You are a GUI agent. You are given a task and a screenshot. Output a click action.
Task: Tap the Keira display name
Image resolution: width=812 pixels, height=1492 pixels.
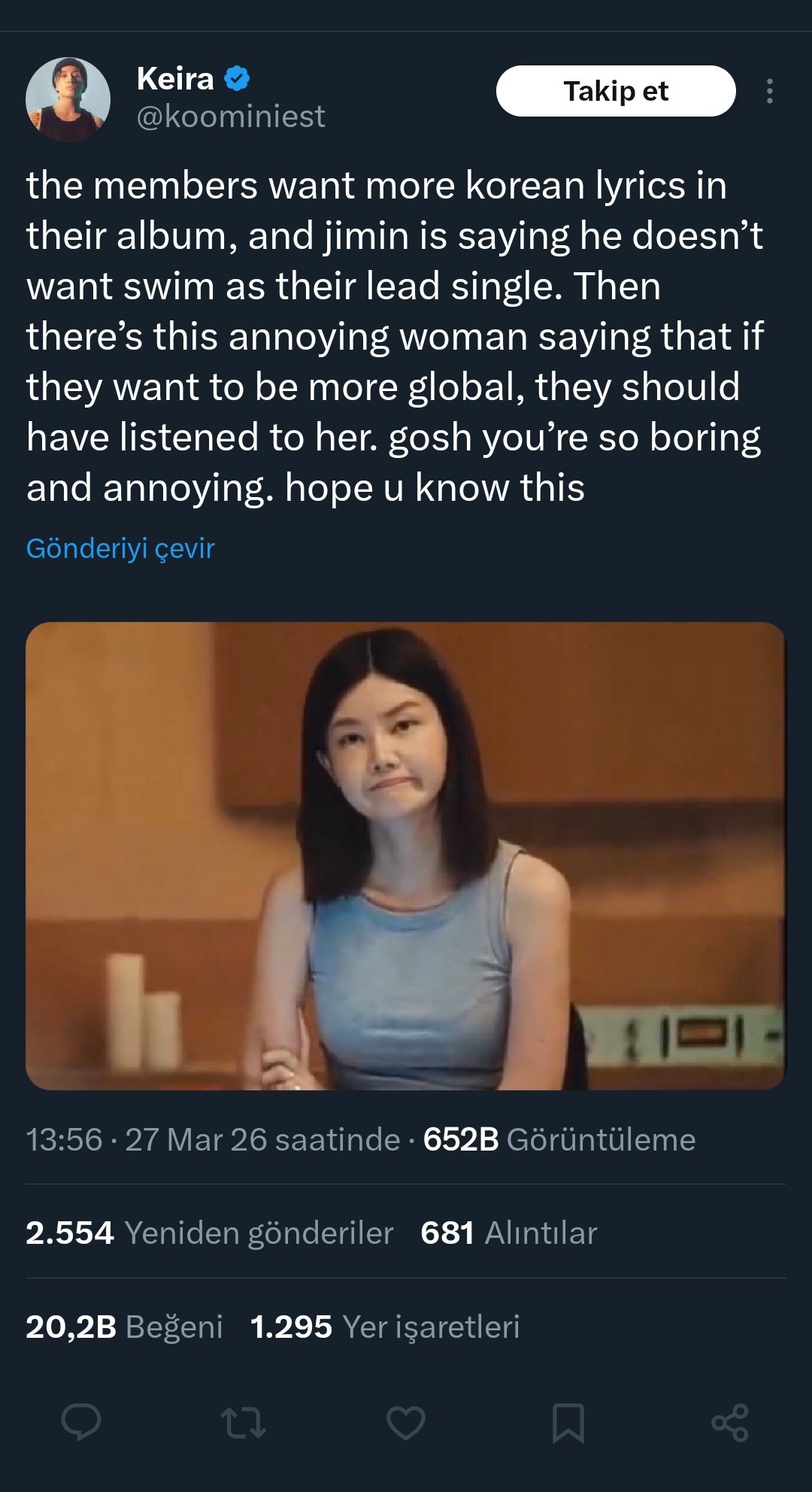(x=175, y=78)
